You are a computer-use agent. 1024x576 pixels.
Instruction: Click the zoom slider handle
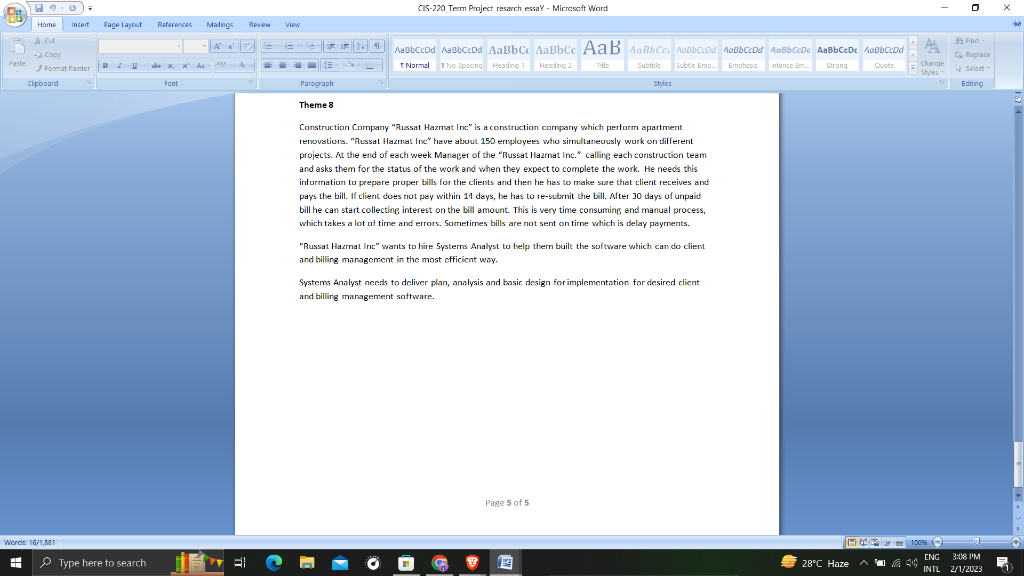pos(976,542)
